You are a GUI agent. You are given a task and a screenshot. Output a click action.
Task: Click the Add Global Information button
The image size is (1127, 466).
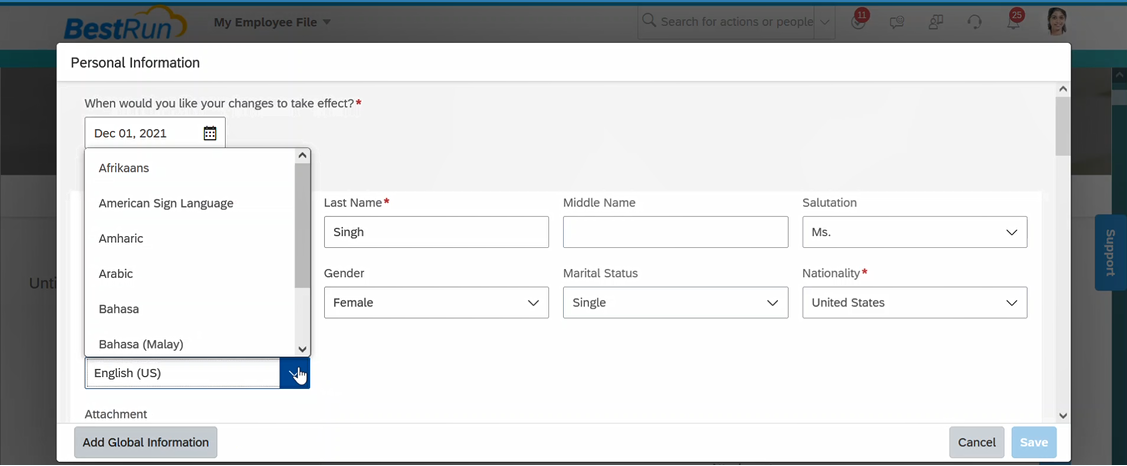[x=145, y=442]
